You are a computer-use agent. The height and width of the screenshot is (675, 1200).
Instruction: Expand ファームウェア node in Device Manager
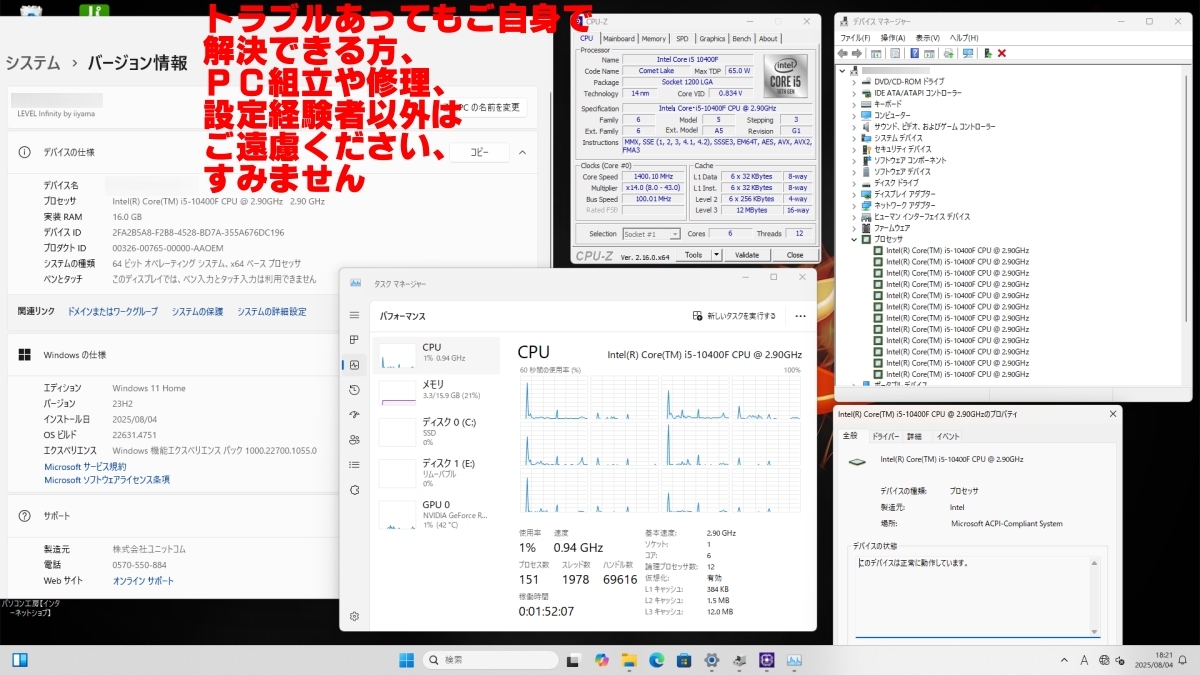(854, 228)
